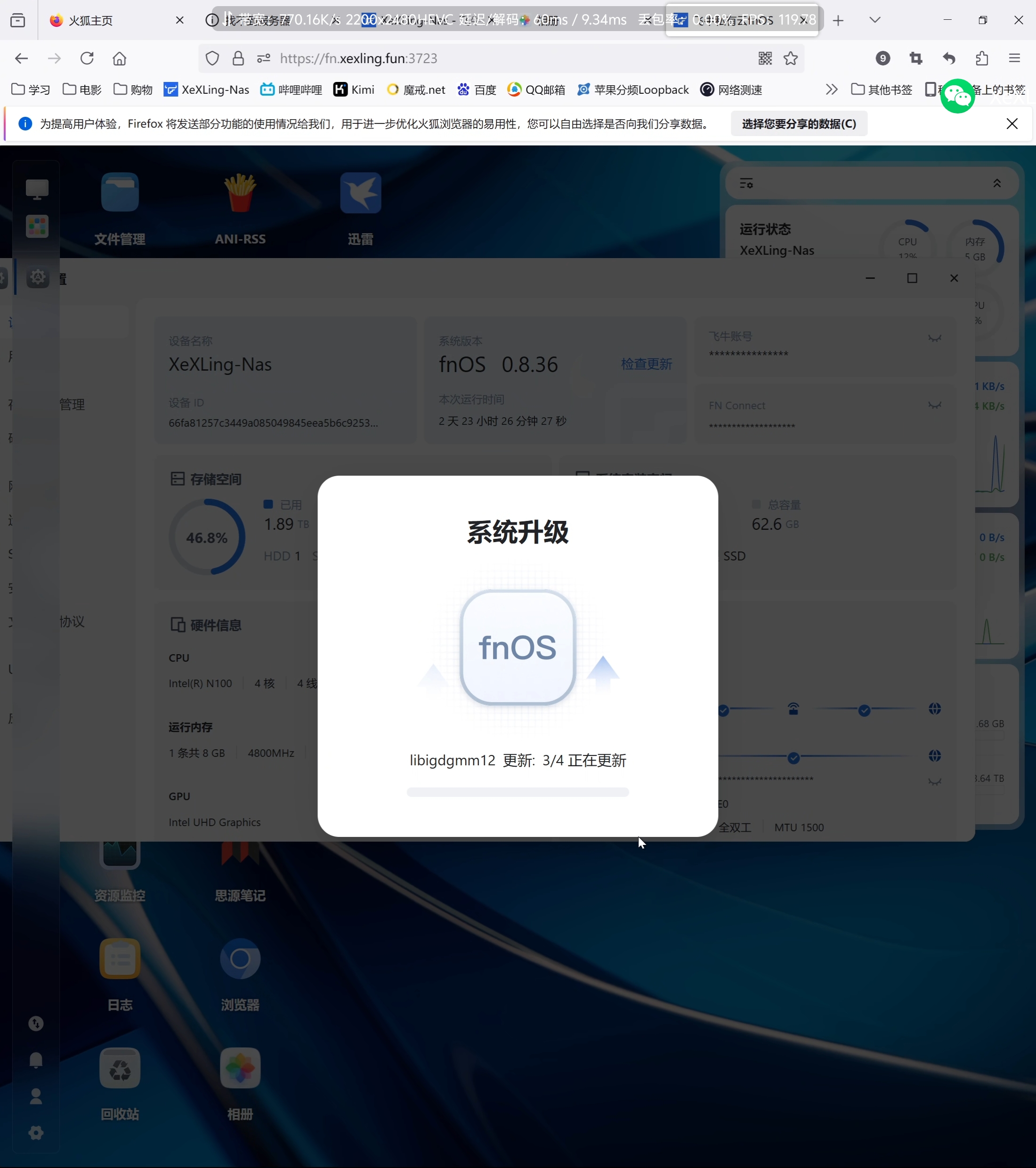Open widget panel settings icon

(x=746, y=183)
